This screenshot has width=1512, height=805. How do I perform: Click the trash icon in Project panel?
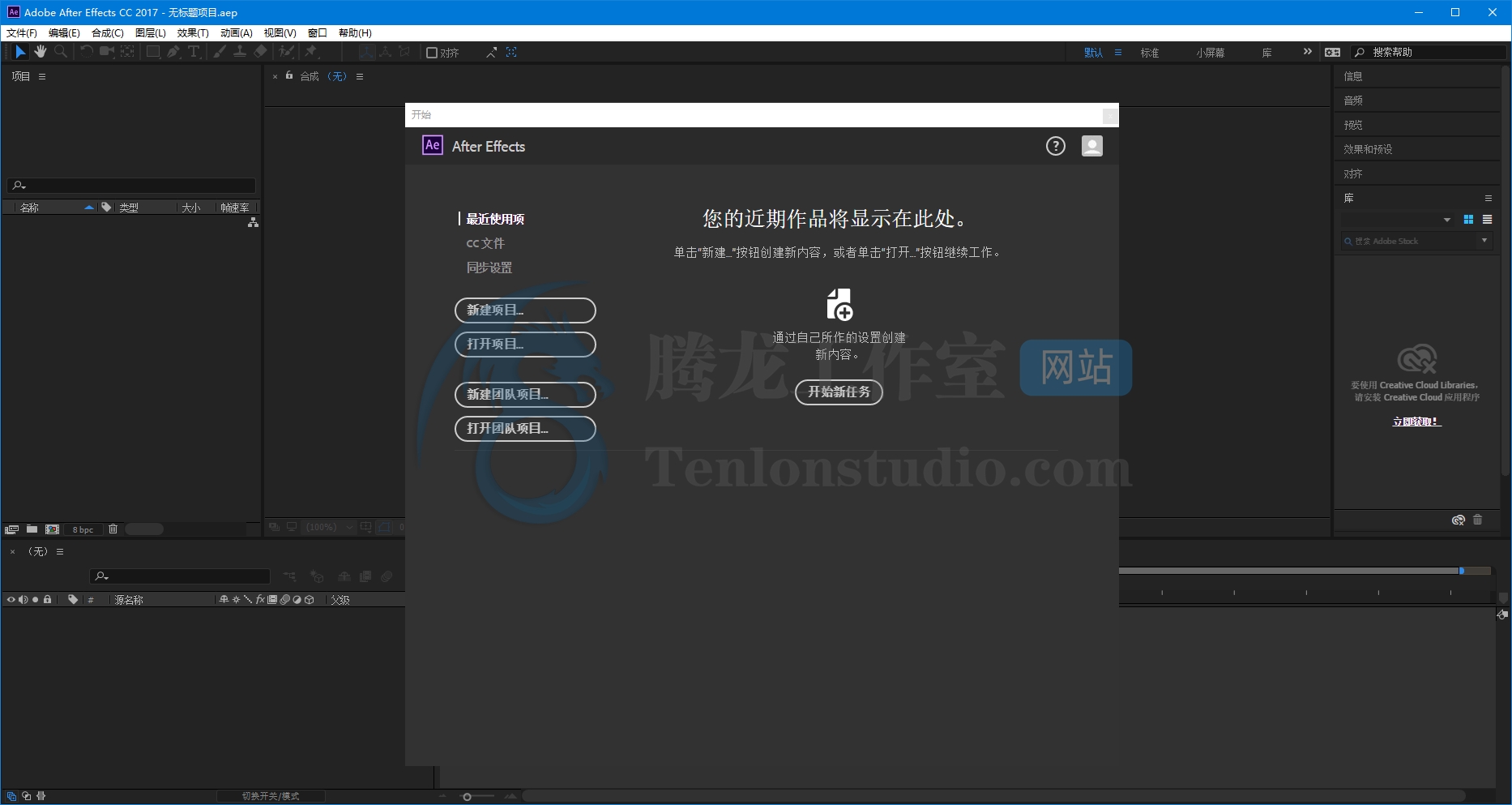point(113,529)
